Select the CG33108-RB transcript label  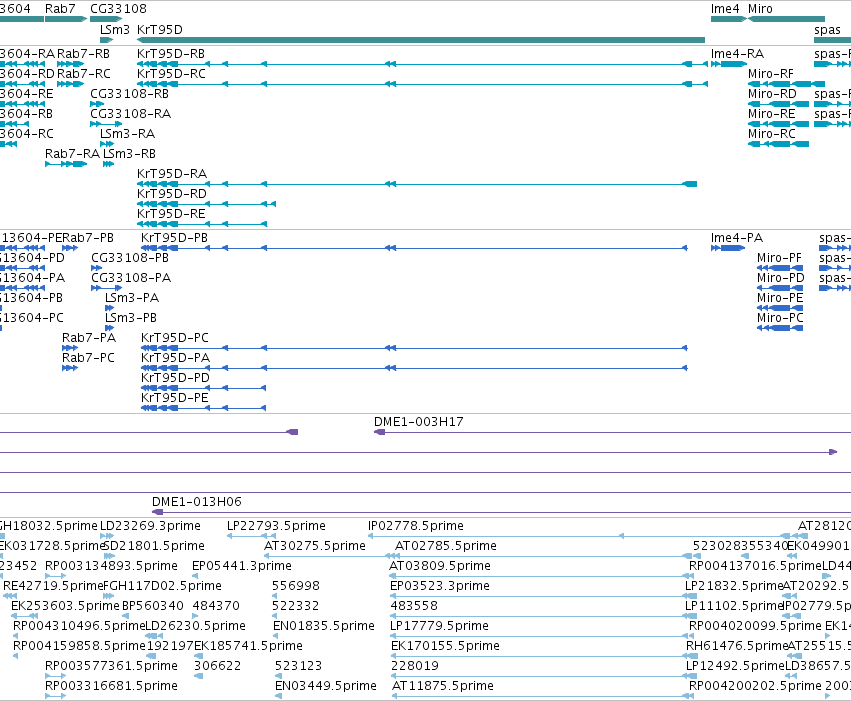pos(129,94)
